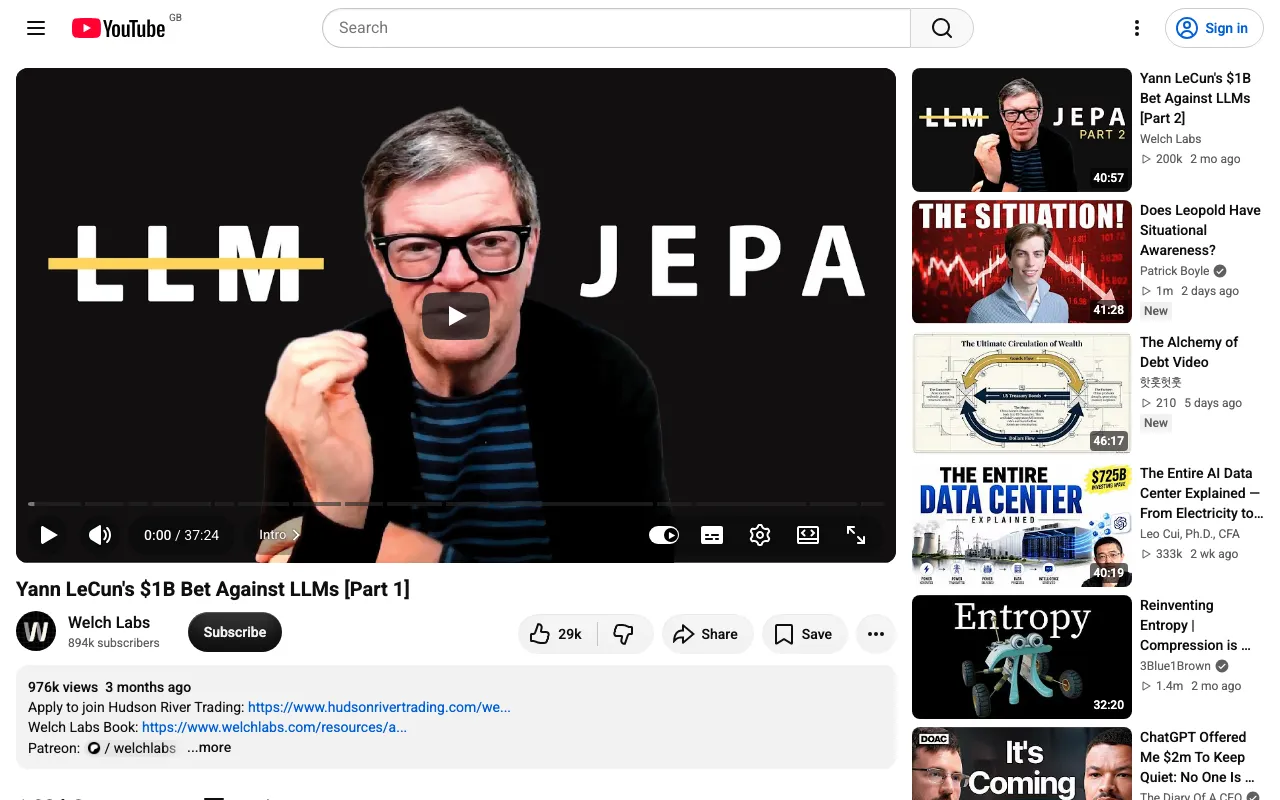This screenshot has height=800, width=1280.
Task: Go to YouTube home via logo
Action: (x=118, y=28)
